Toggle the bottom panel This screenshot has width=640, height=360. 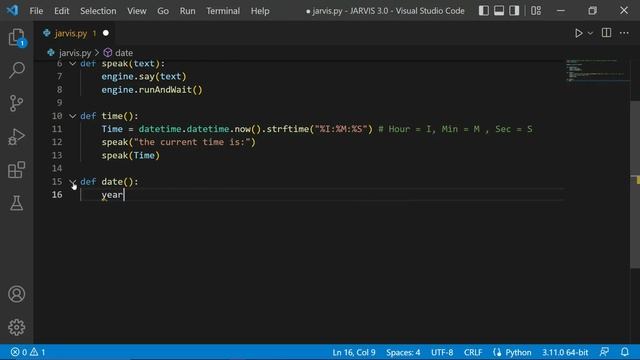(499, 11)
